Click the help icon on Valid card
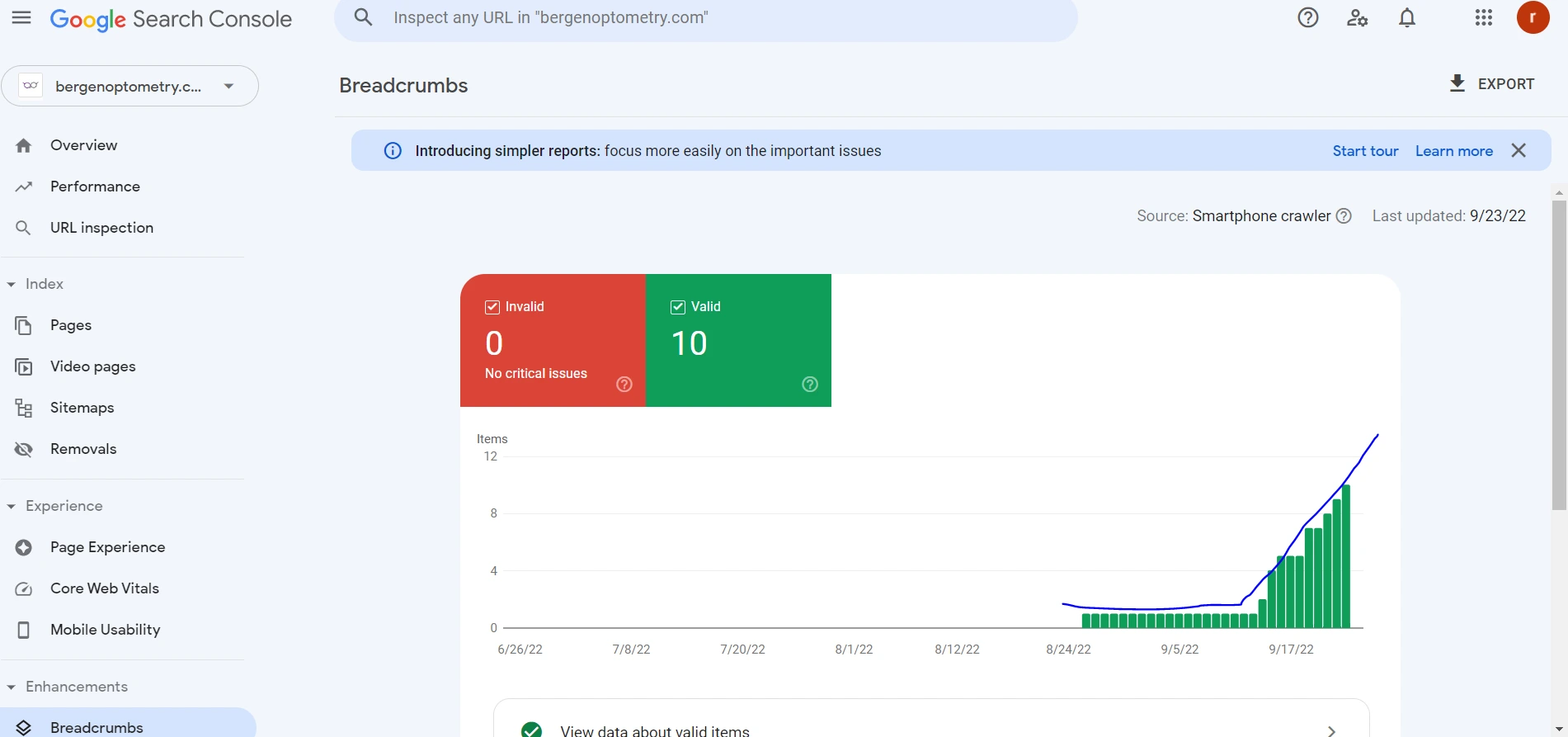The image size is (1568, 737). 810,385
